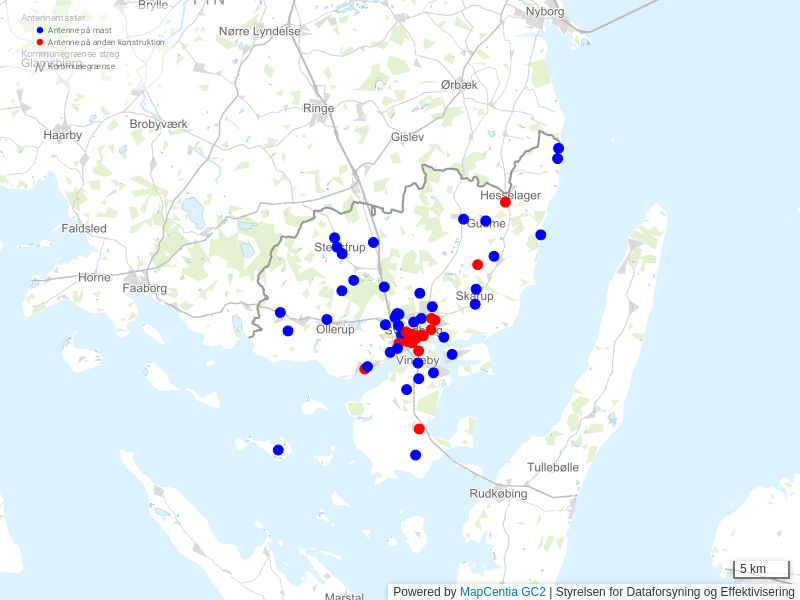Viewport: 800px width, 600px height.
Task: Click the red dot beside 'Antenne på anden konstruktion'
Action: (40, 42)
